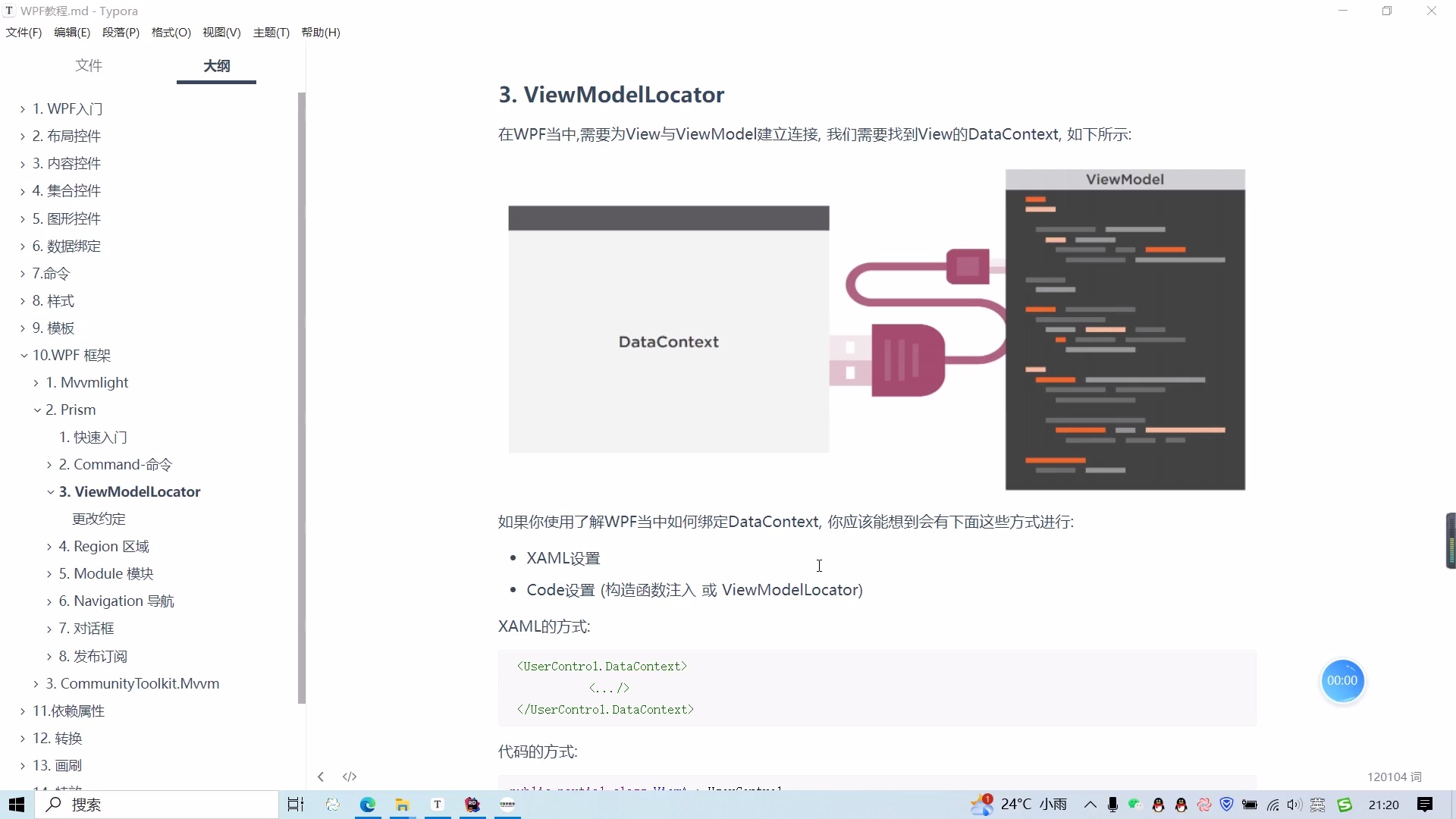Screen dimensions: 1456x819
Task: Collapse the "2. Prism" outline section
Action: [36, 409]
